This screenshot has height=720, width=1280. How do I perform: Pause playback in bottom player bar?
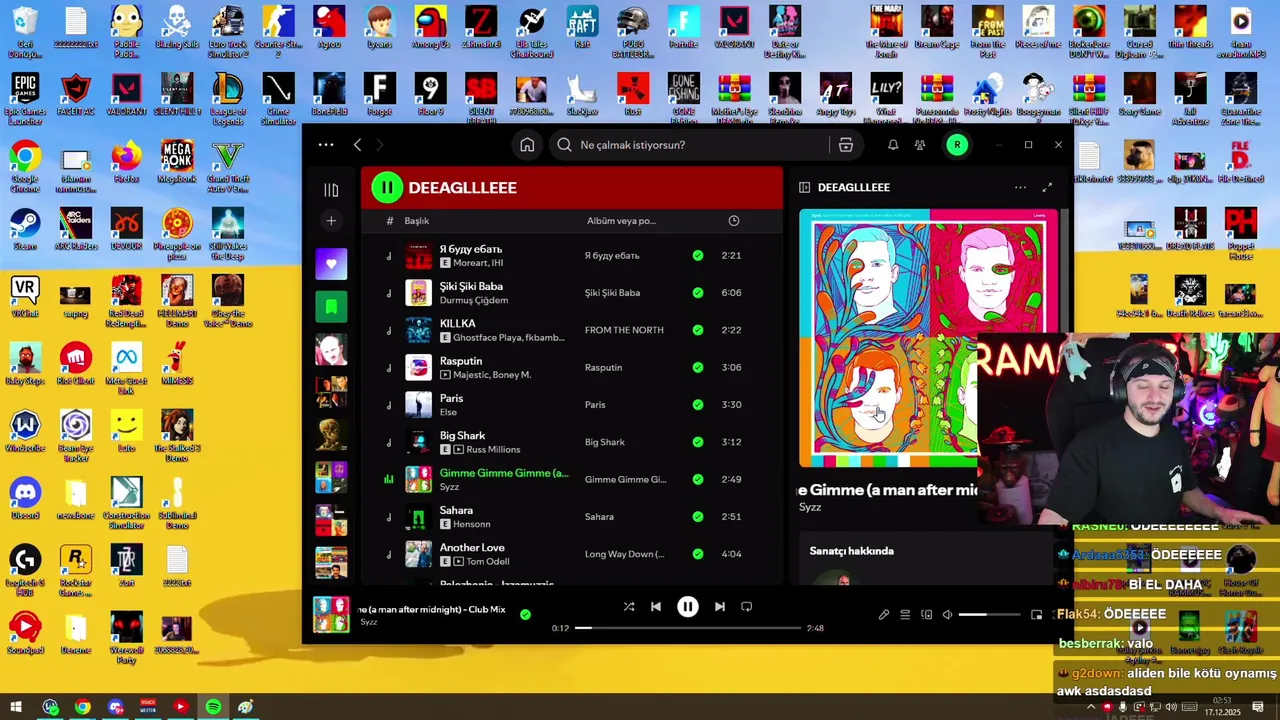coord(688,607)
